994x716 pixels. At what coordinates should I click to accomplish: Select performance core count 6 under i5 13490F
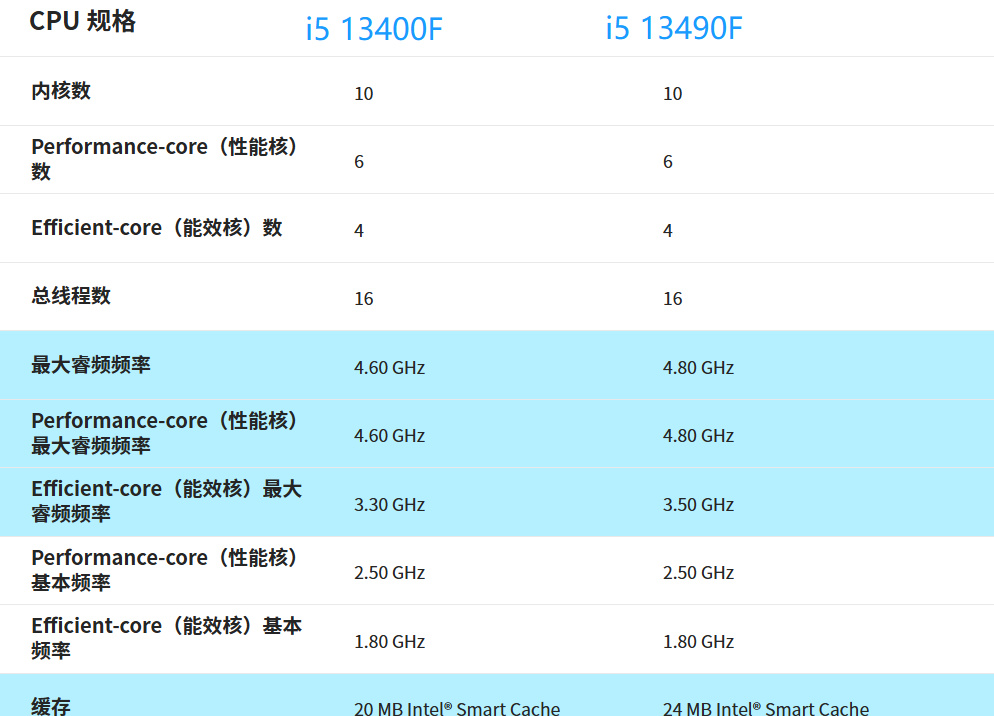pyautogui.click(x=668, y=162)
